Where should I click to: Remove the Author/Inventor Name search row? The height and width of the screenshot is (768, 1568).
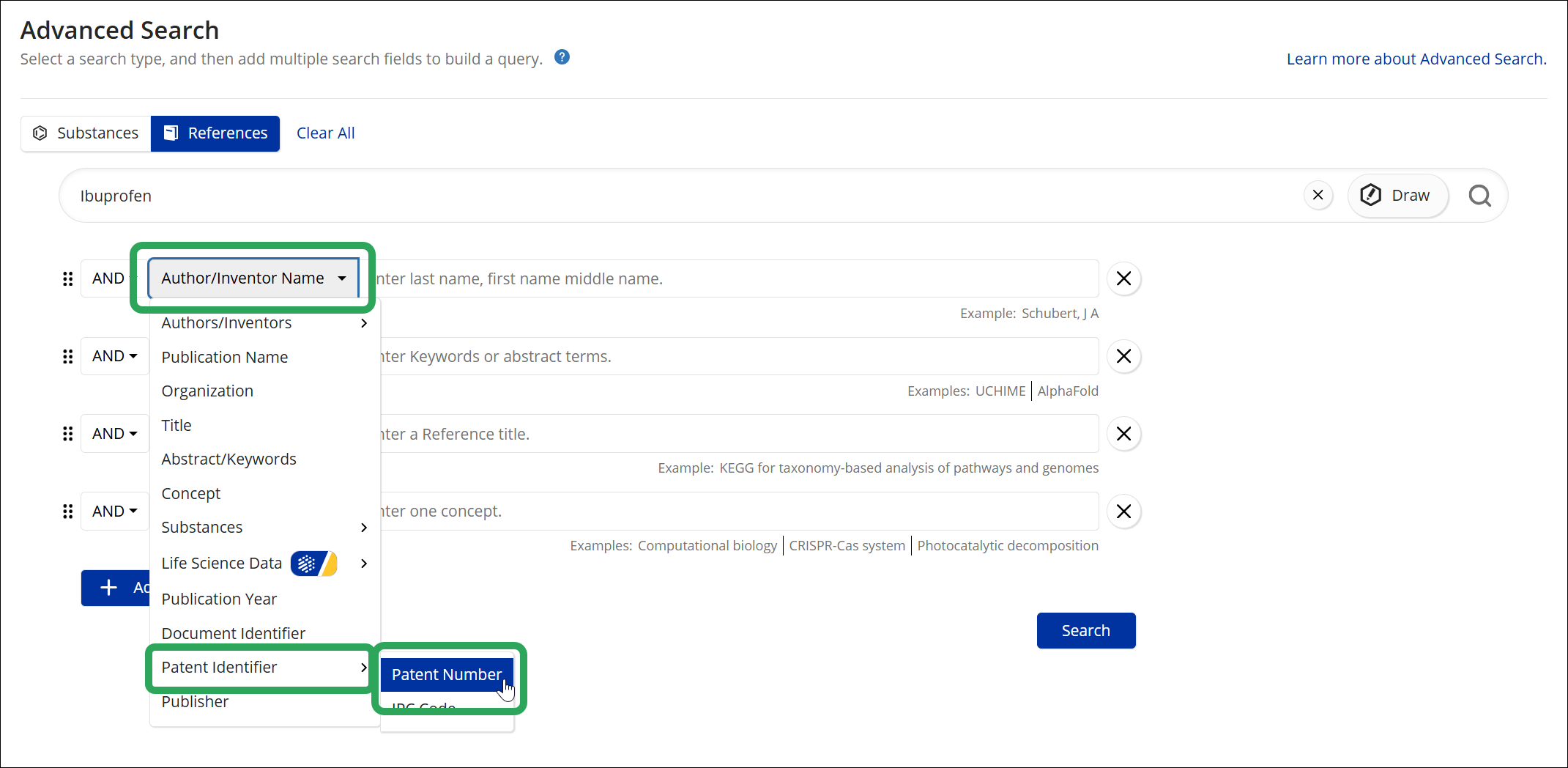1123,278
